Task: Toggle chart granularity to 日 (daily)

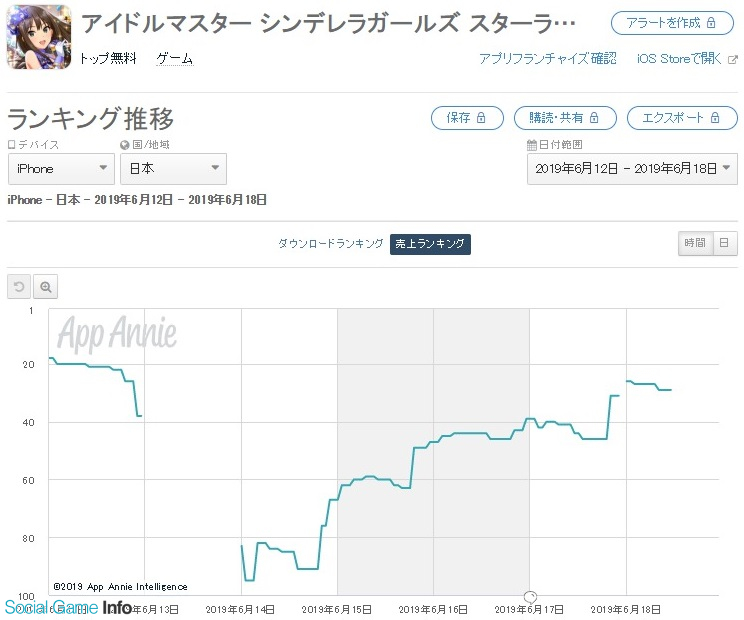Action: (725, 243)
